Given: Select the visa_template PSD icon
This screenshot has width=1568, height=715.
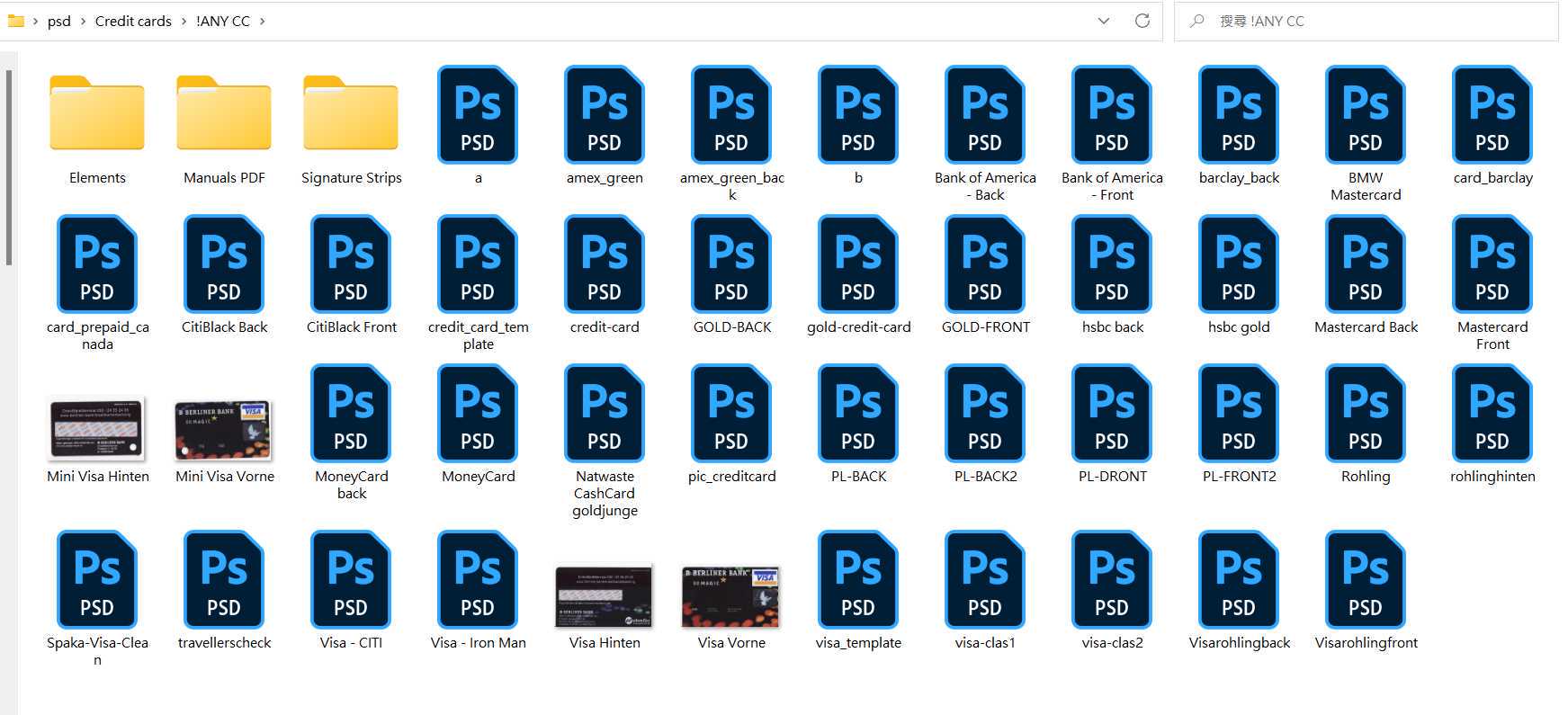Looking at the screenshot, I should (x=858, y=579).
